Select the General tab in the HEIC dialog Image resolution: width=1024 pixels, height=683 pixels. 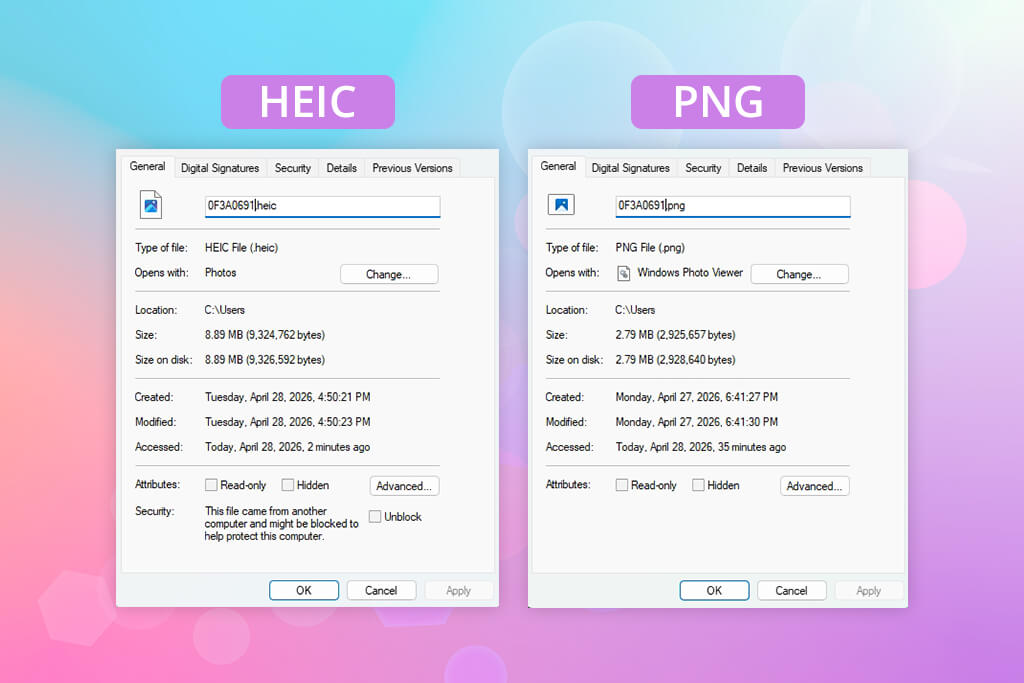click(x=148, y=167)
